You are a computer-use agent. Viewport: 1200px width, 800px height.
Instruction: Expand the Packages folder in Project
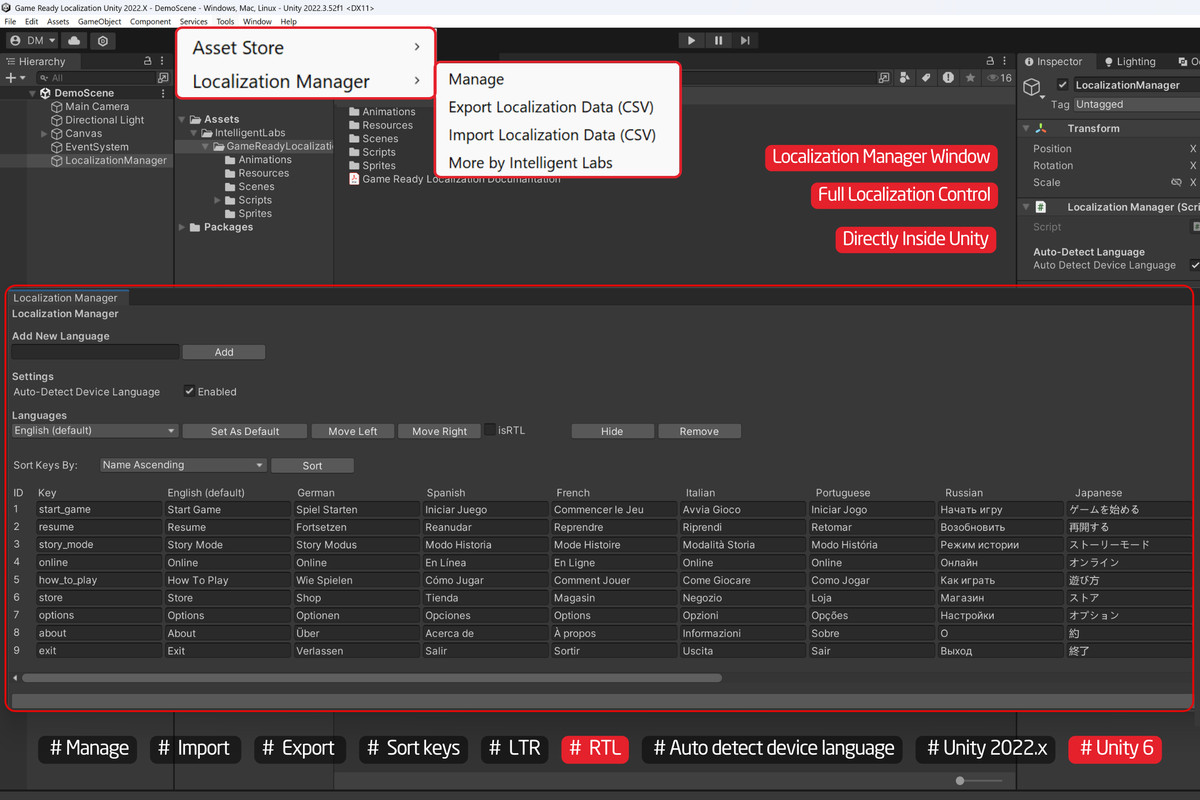(x=182, y=227)
